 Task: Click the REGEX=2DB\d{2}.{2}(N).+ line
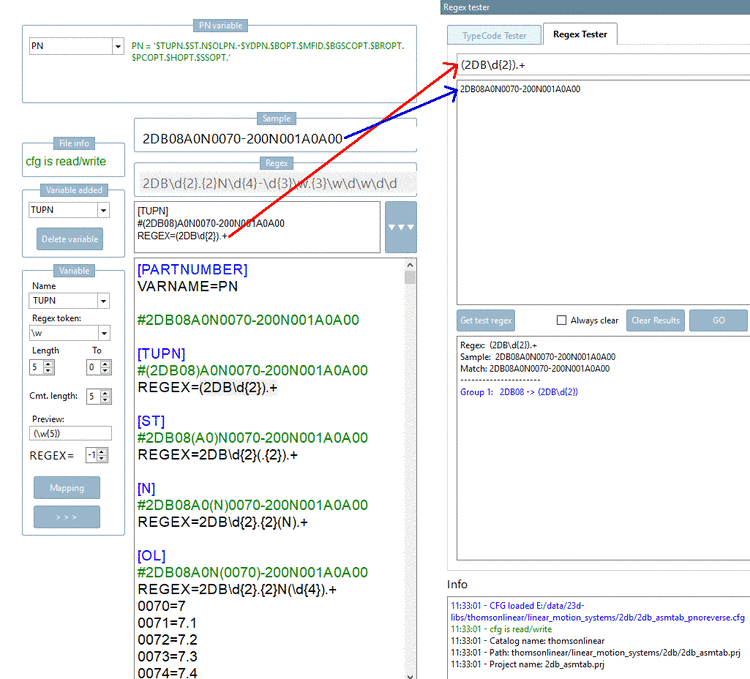[223, 522]
